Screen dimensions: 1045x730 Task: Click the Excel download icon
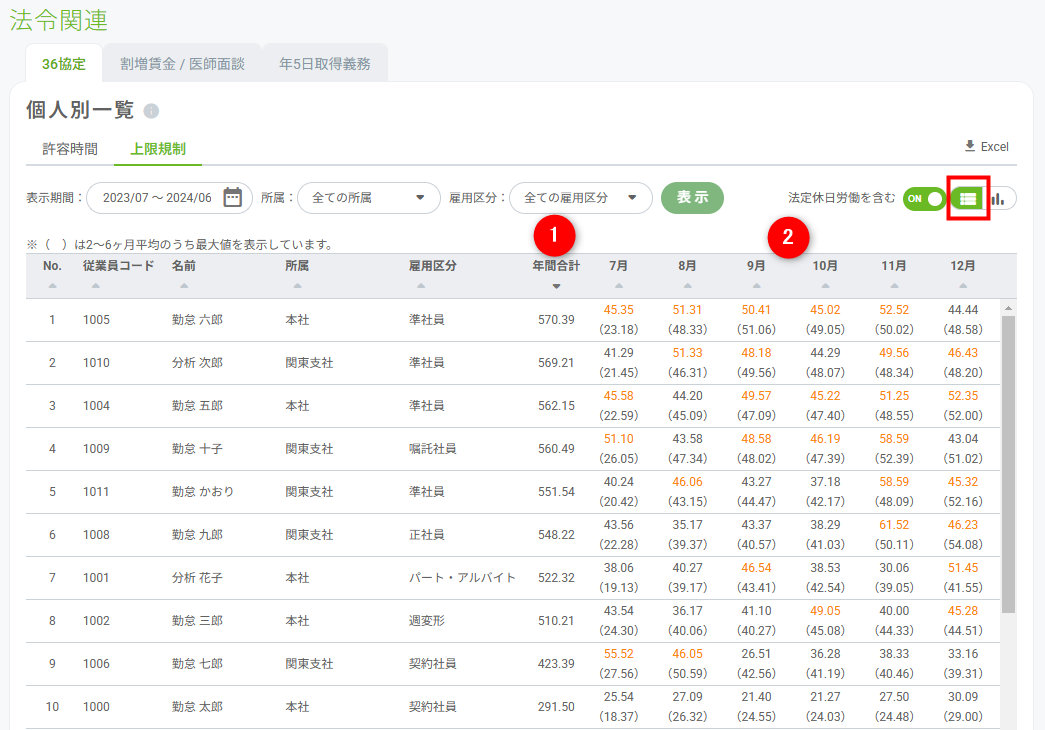[970, 146]
